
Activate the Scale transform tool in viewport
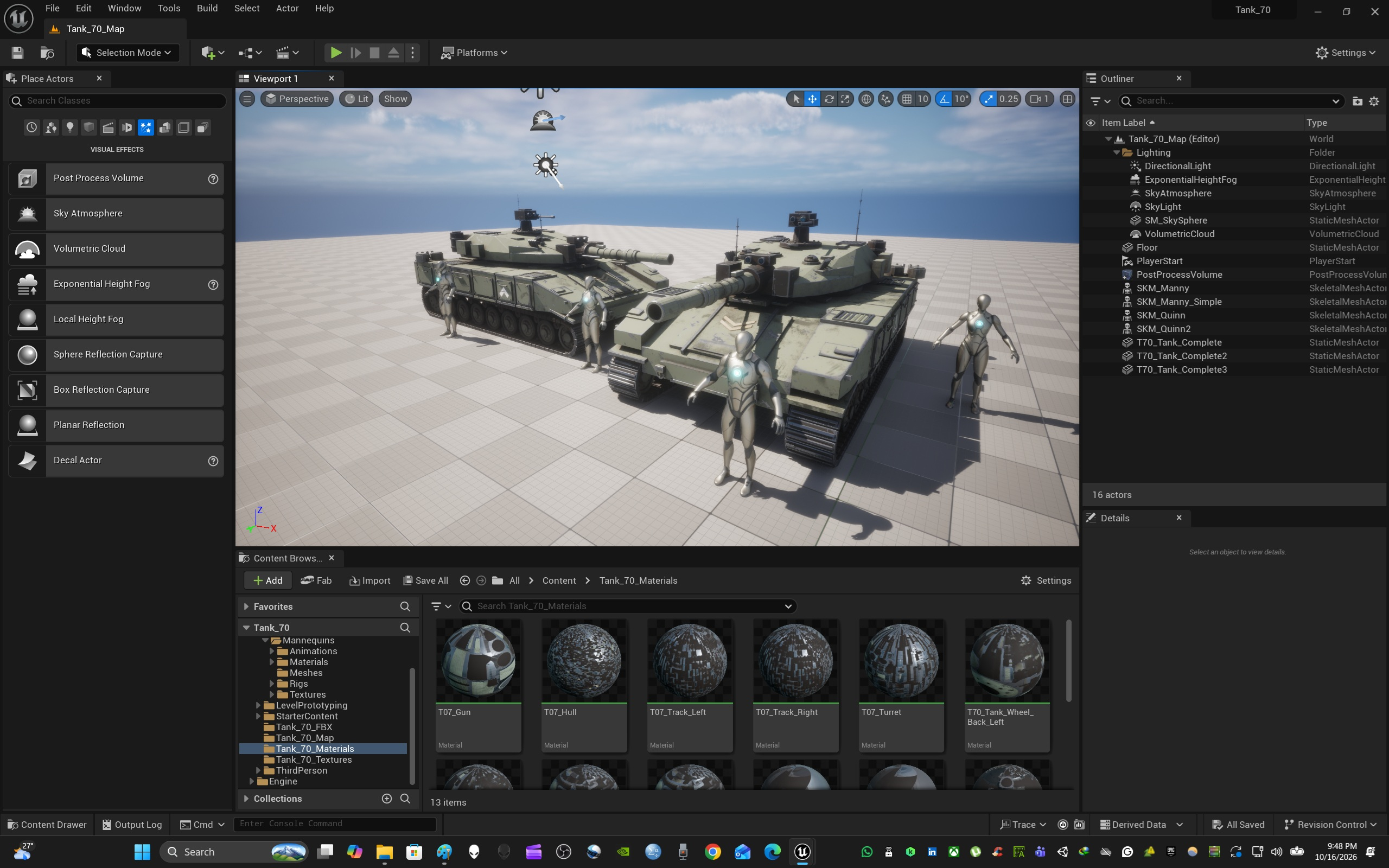(x=845, y=99)
